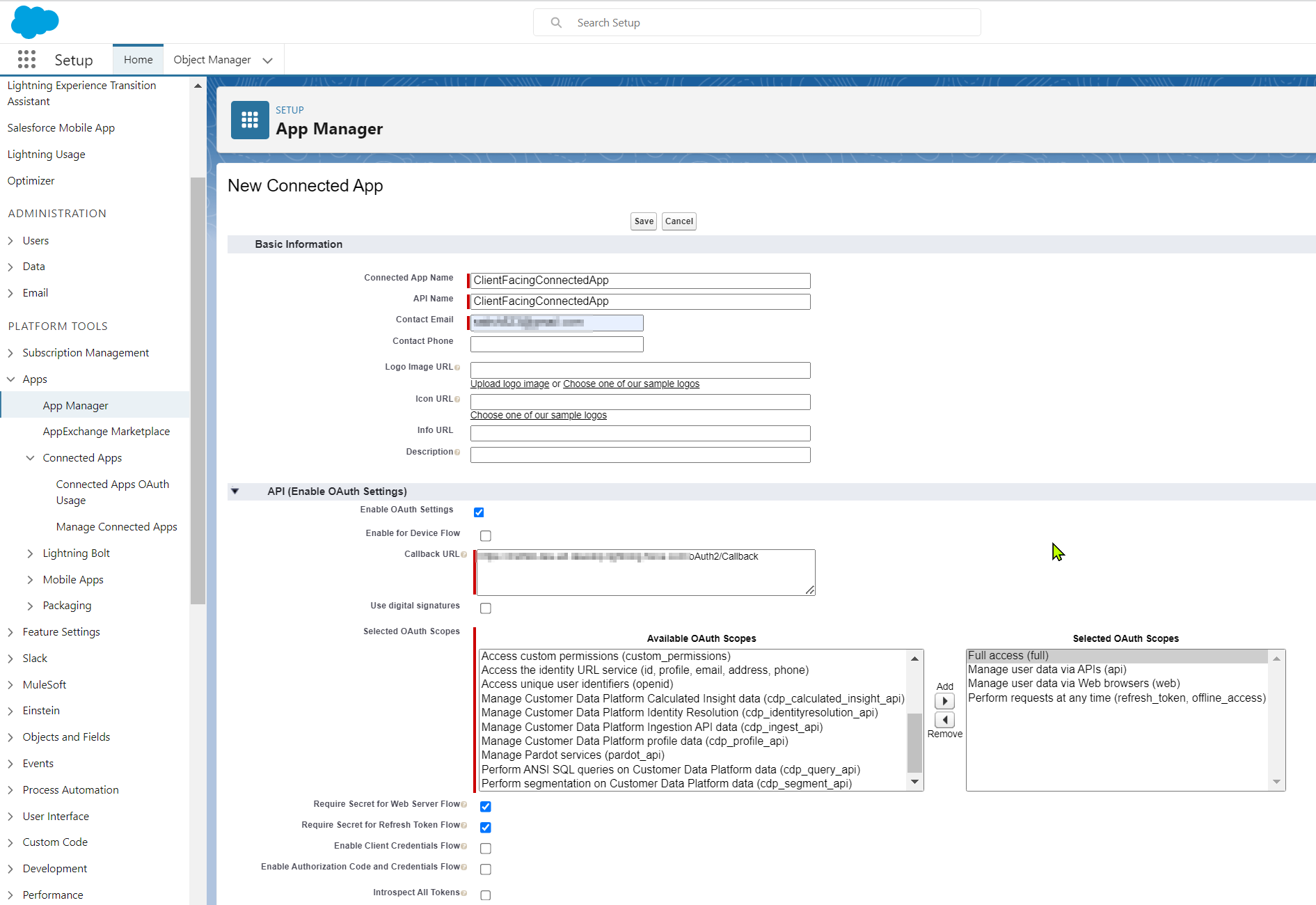Click help icon beside Callback URL
Viewport: 1316px width, 905px height.
click(464, 555)
